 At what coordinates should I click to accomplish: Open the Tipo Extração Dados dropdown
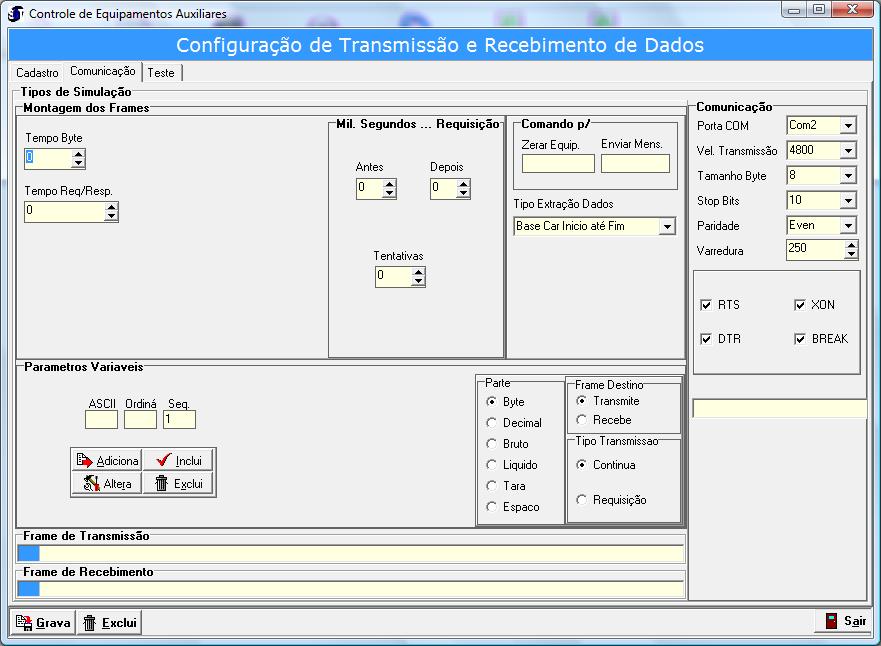point(667,227)
